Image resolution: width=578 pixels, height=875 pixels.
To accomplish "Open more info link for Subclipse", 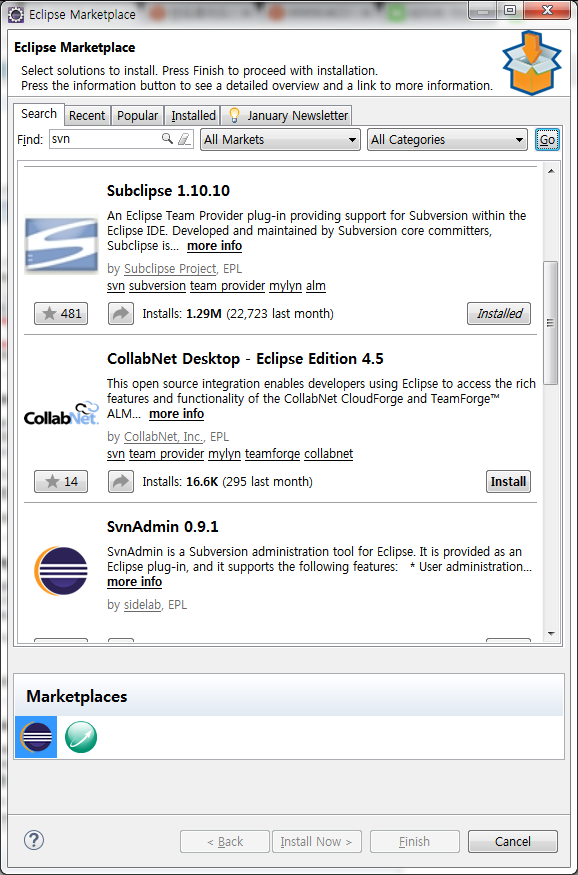I will pos(214,246).
